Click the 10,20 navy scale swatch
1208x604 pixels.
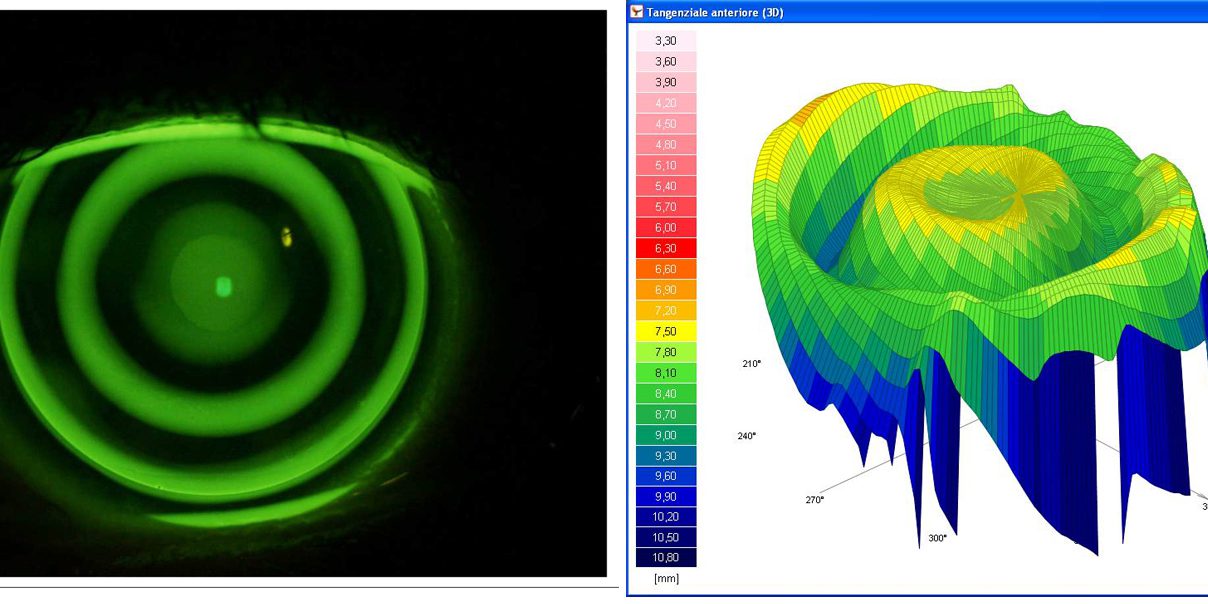click(665, 517)
